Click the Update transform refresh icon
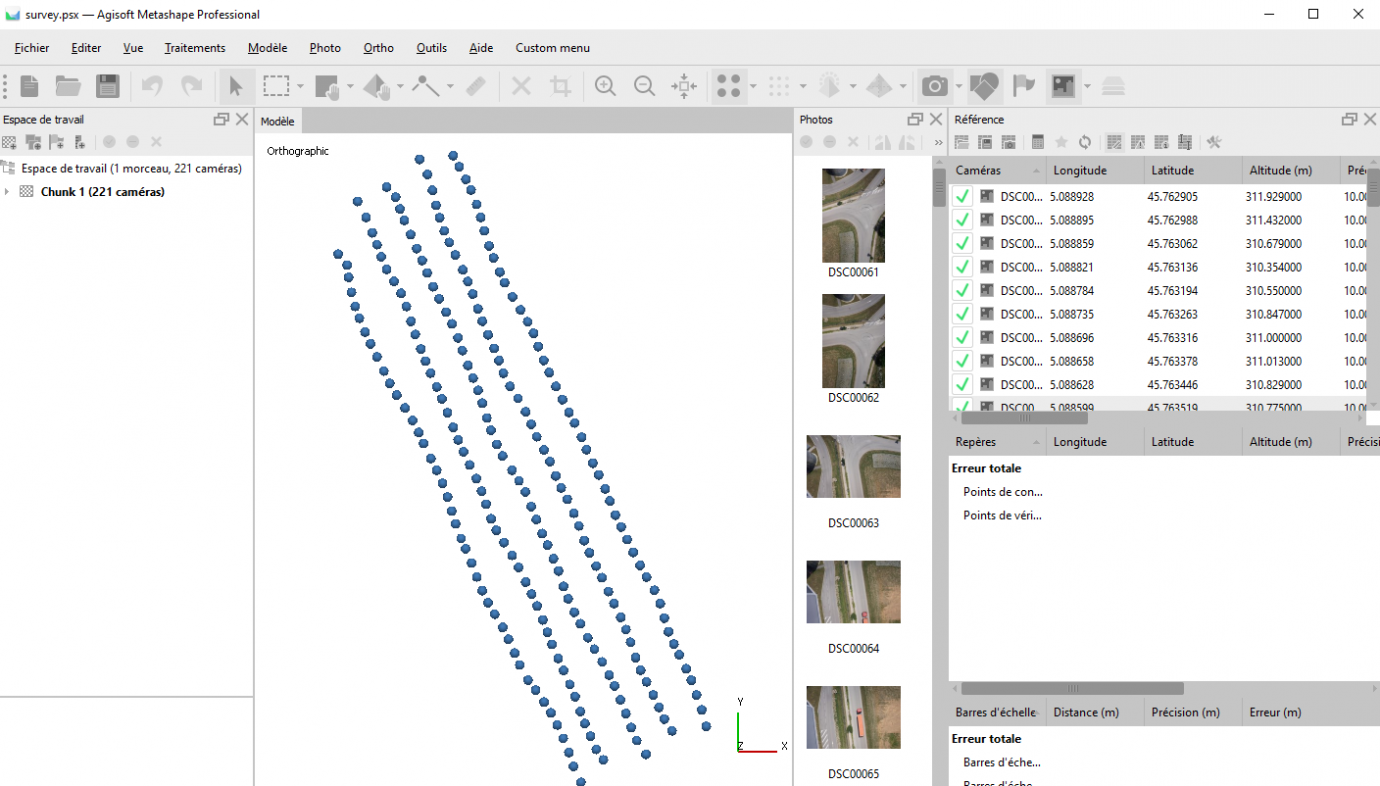Image resolution: width=1380 pixels, height=786 pixels. click(1085, 141)
